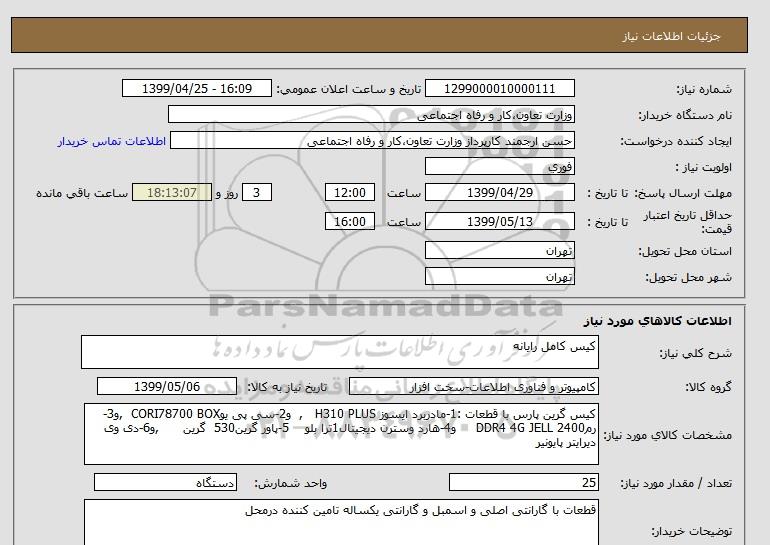Click the جزئیات اطلاعات نیاز header title
Screen dimensions: 770x545
(671, 36)
